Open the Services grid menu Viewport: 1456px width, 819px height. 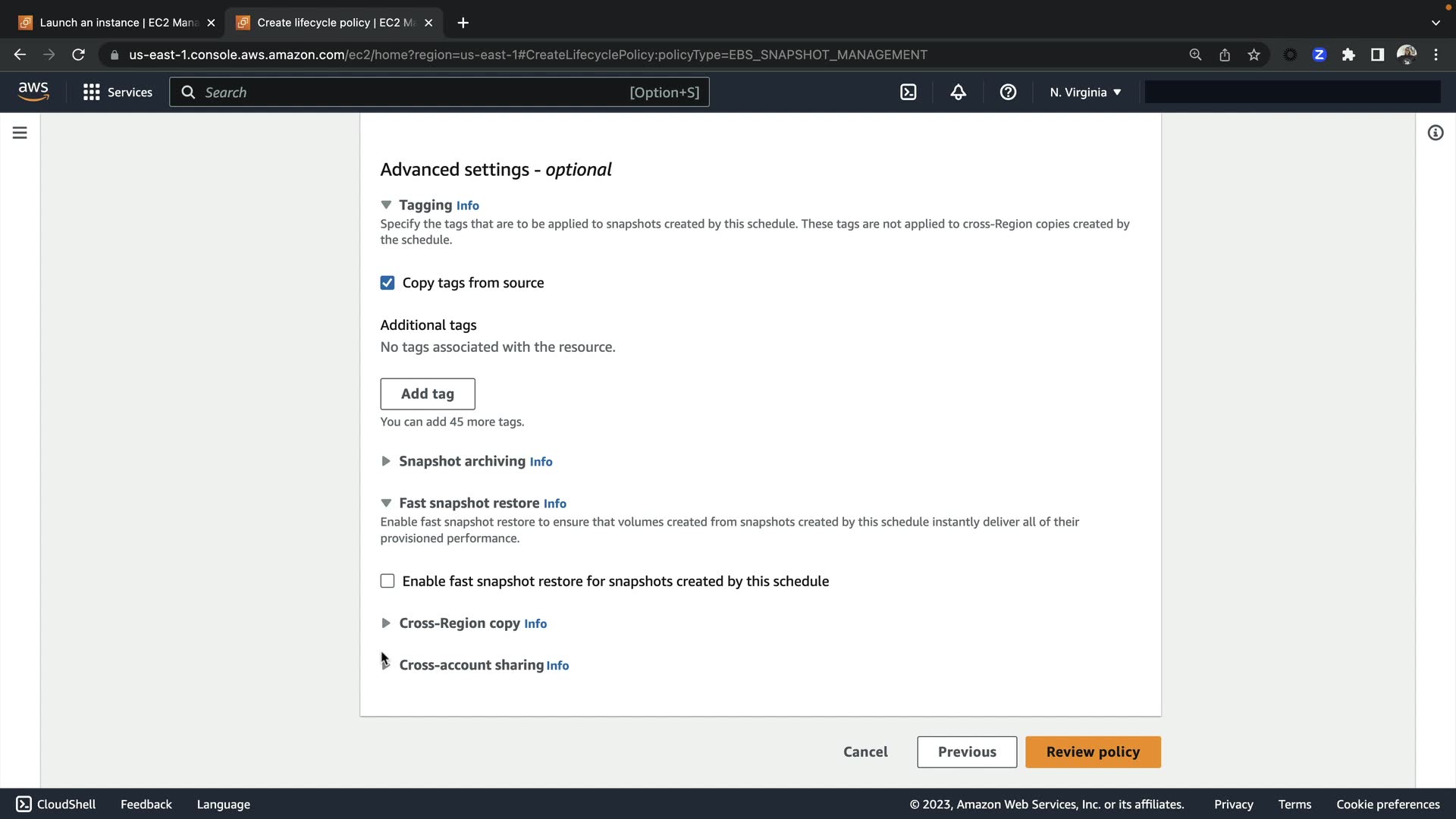pyautogui.click(x=118, y=92)
